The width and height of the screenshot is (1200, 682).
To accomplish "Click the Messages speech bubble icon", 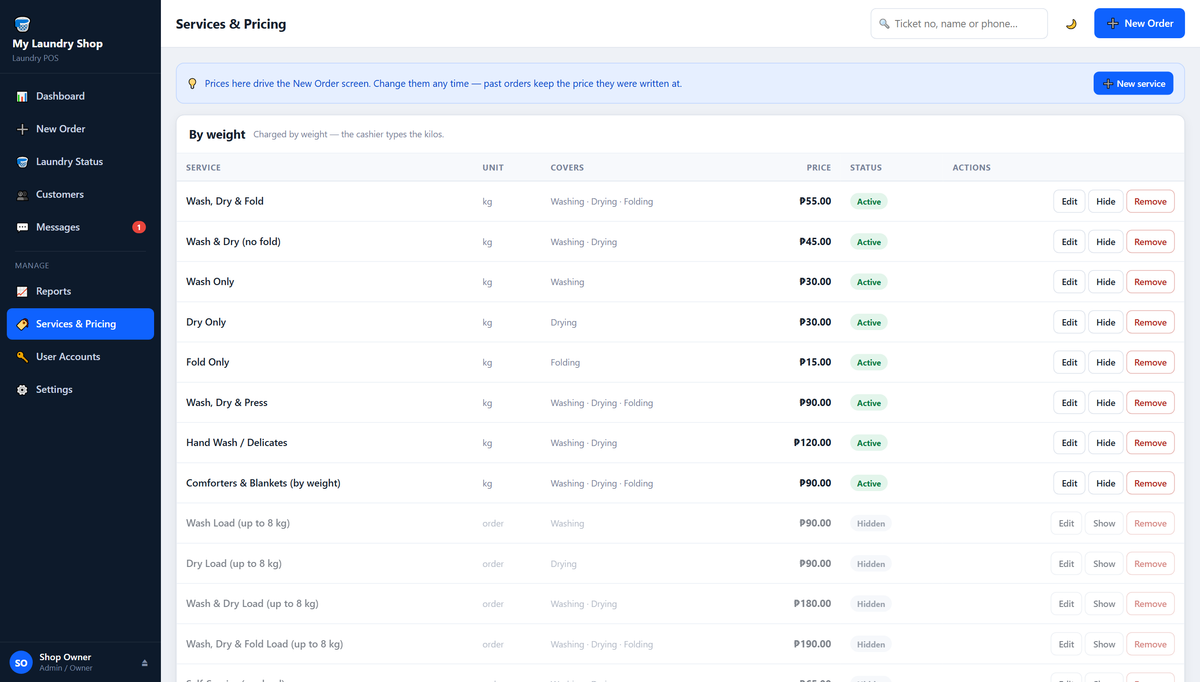I will 22,227.
